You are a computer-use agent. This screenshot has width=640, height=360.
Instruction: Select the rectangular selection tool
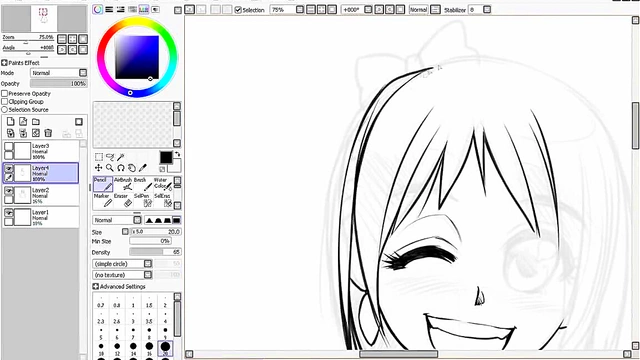tap(99, 157)
